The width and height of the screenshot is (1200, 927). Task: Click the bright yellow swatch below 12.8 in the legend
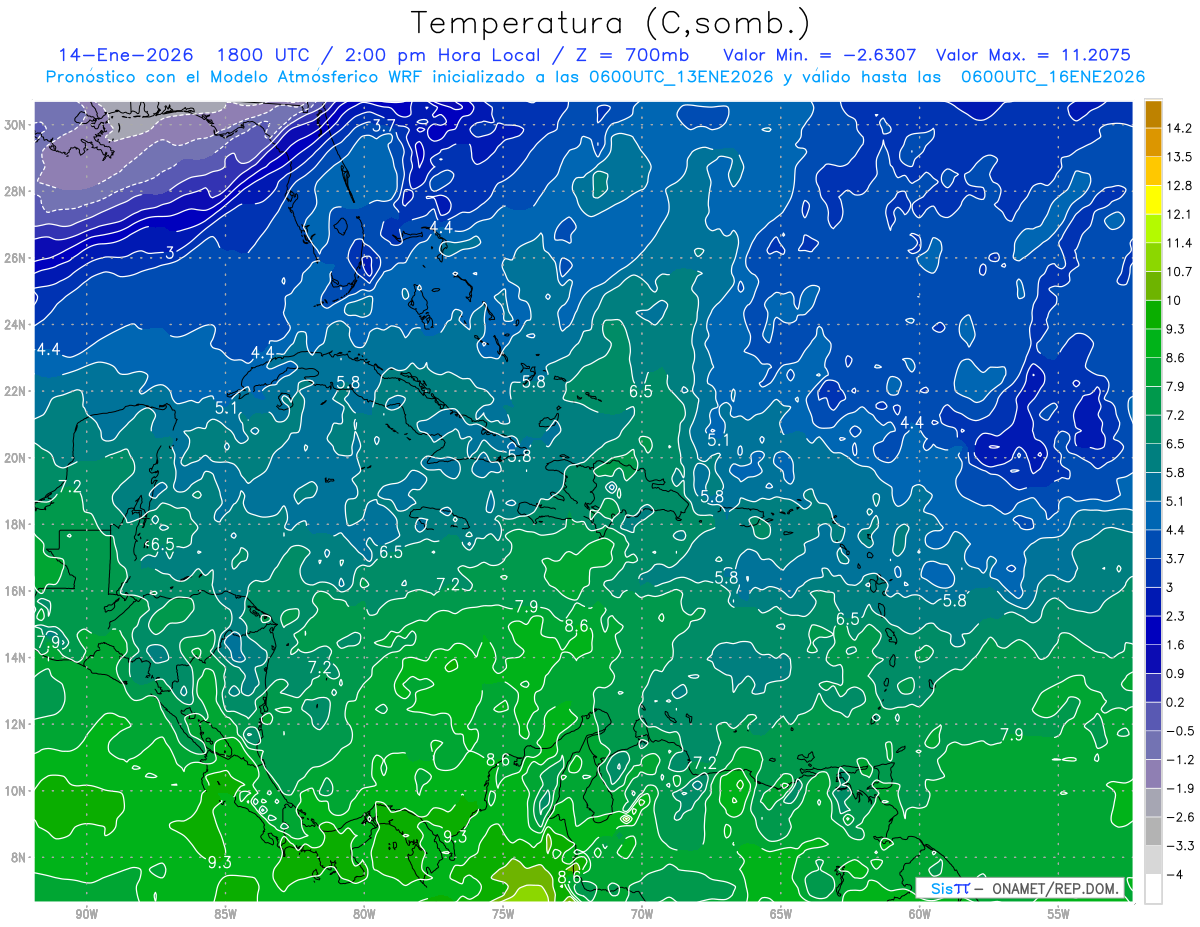click(1153, 200)
